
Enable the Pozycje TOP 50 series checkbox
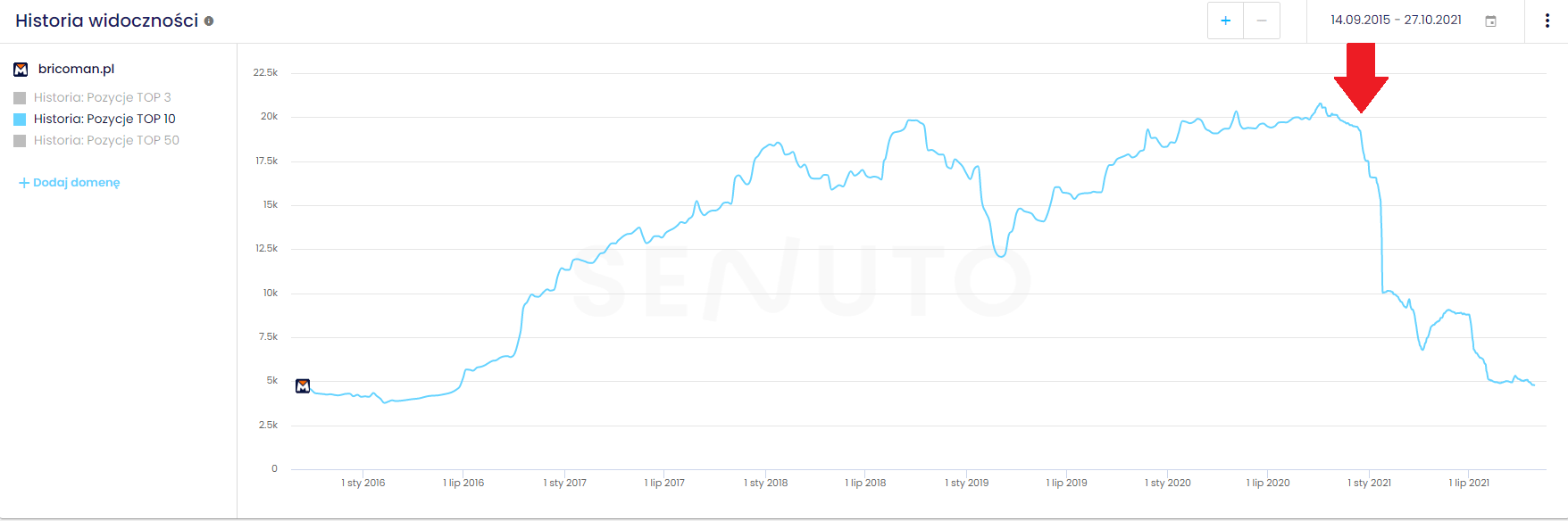(x=20, y=141)
